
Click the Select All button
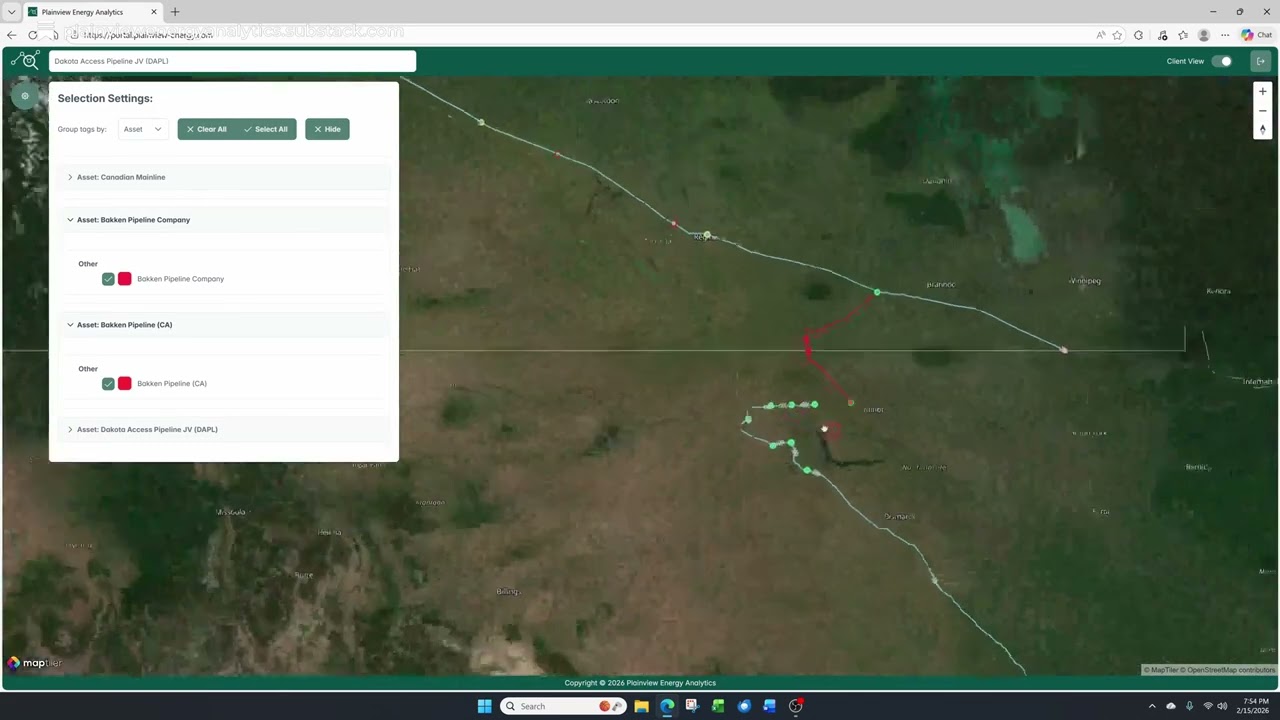tap(266, 129)
